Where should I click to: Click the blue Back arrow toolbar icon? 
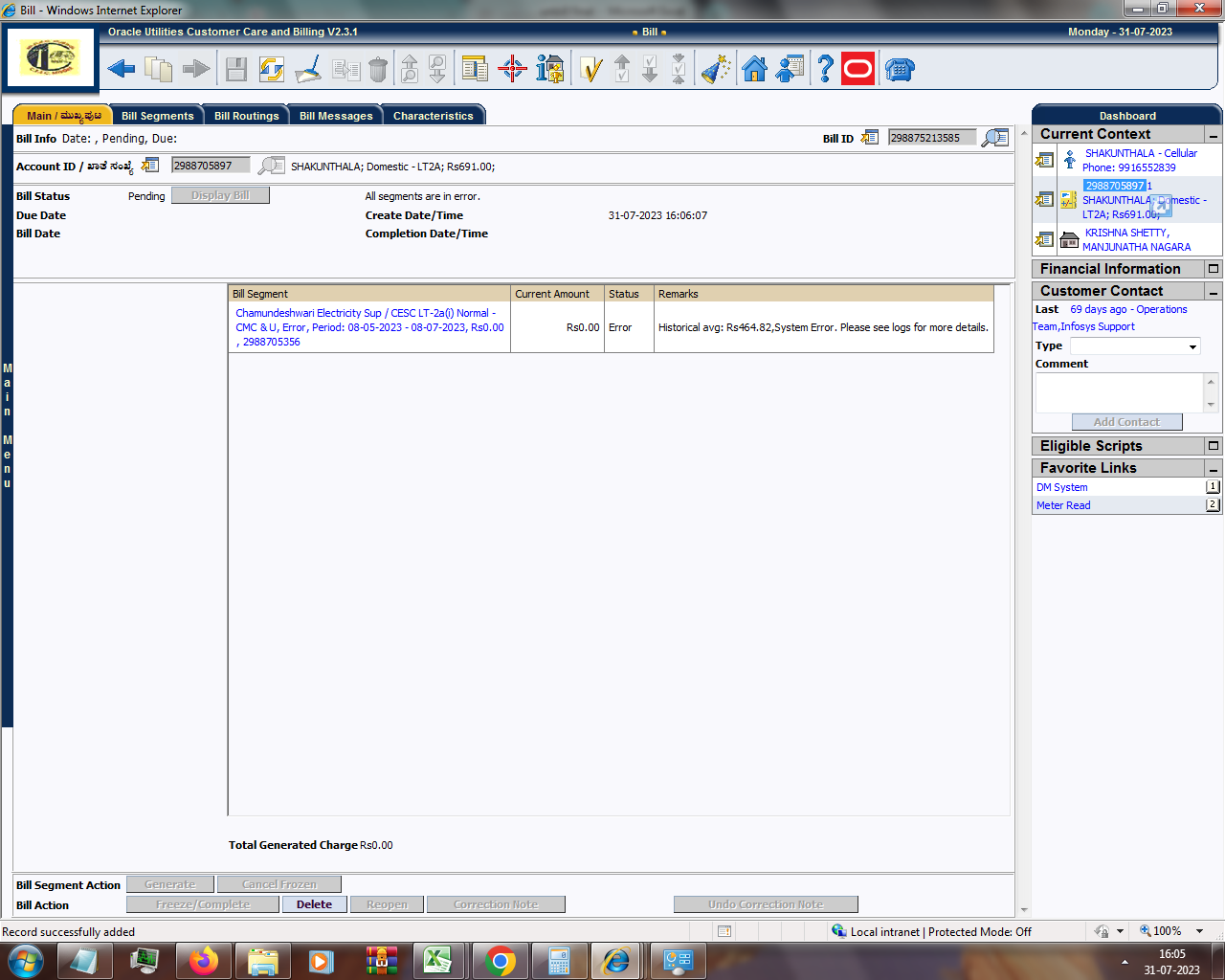click(x=122, y=69)
